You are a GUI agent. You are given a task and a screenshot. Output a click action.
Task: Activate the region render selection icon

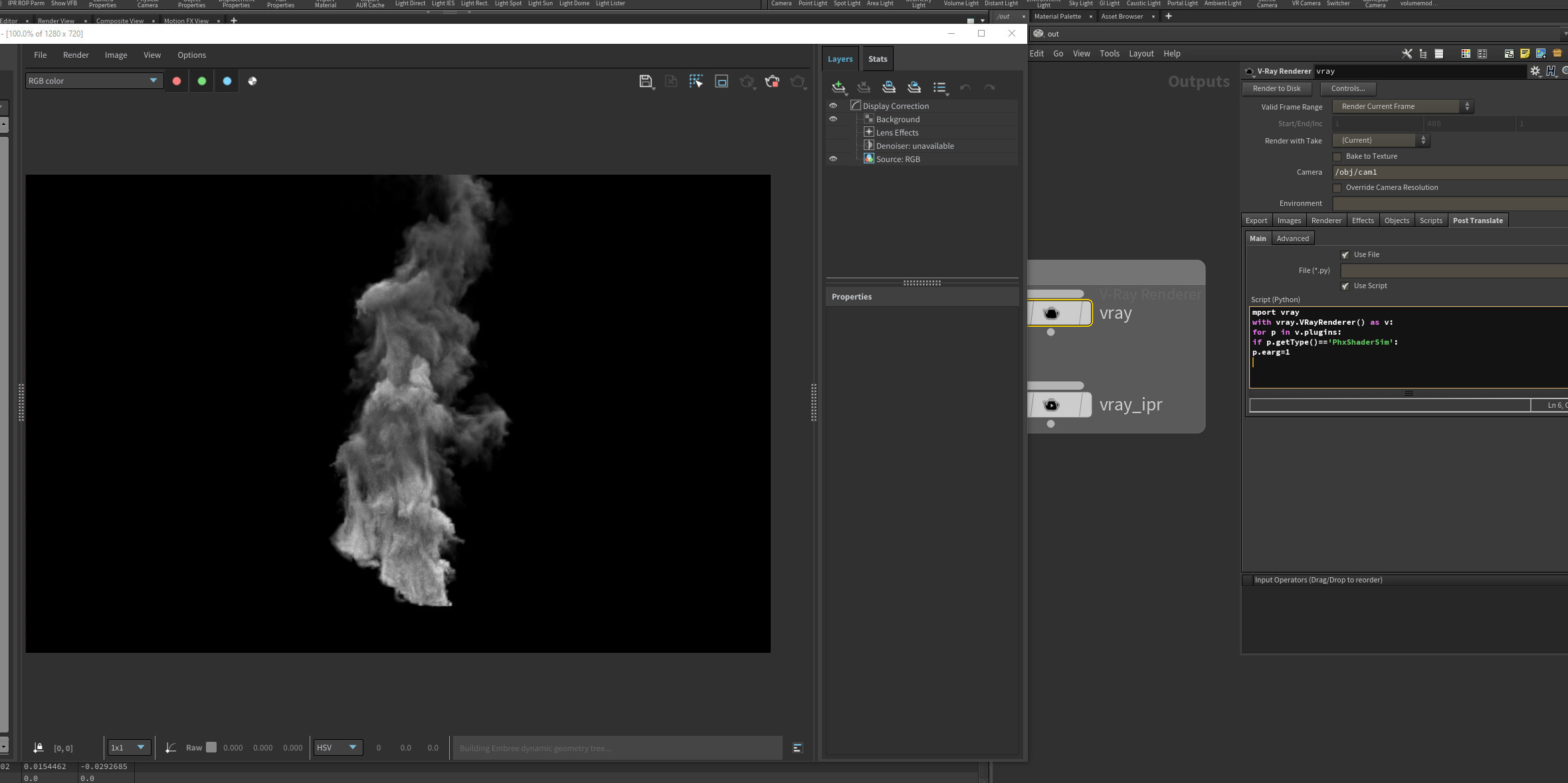[x=696, y=81]
